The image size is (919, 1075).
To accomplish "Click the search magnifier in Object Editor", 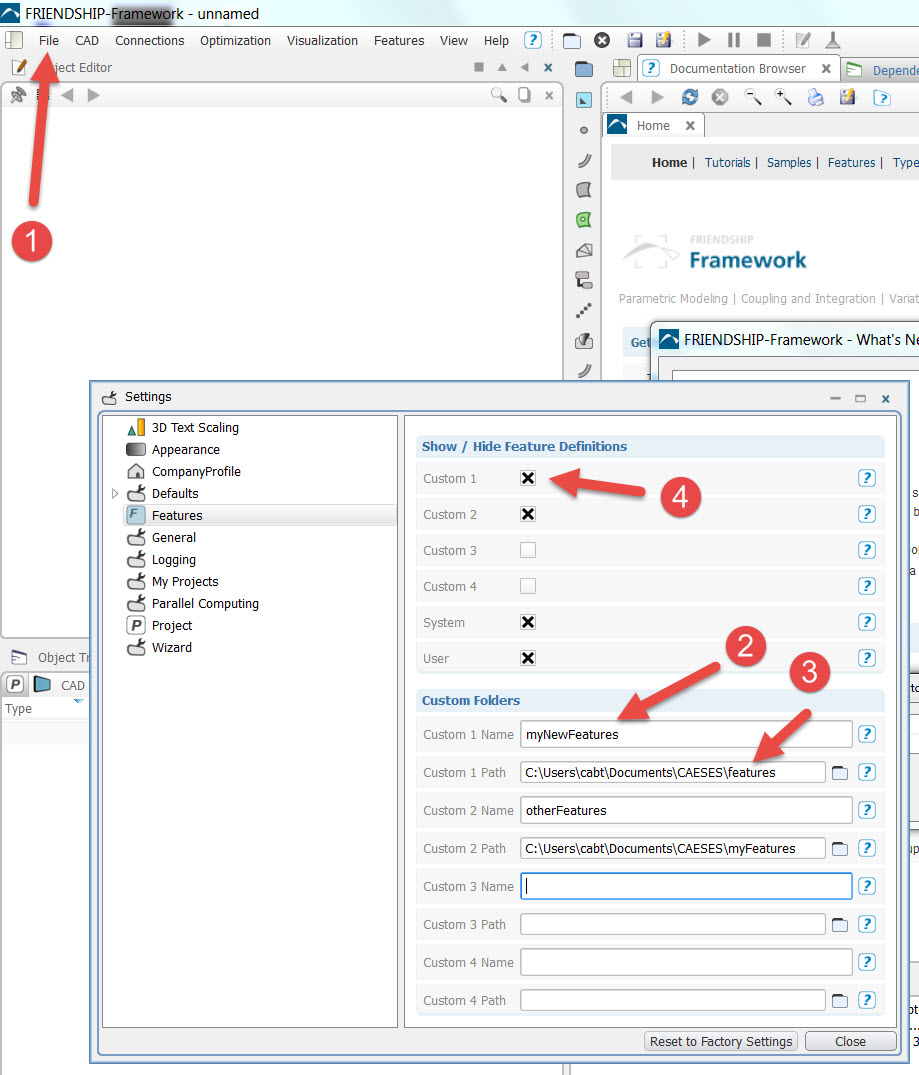I will pyautogui.click(x=499, y=95).
